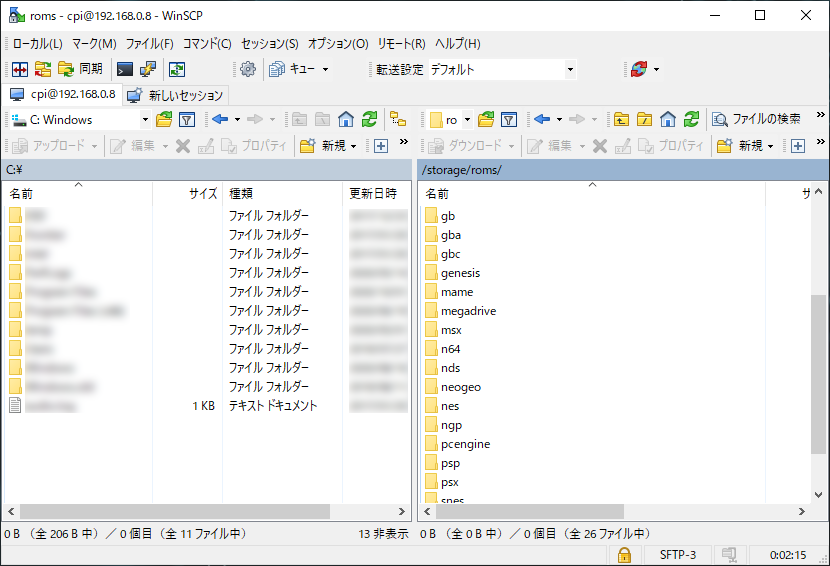Click the remote panel plus select icon

point(798,146)
